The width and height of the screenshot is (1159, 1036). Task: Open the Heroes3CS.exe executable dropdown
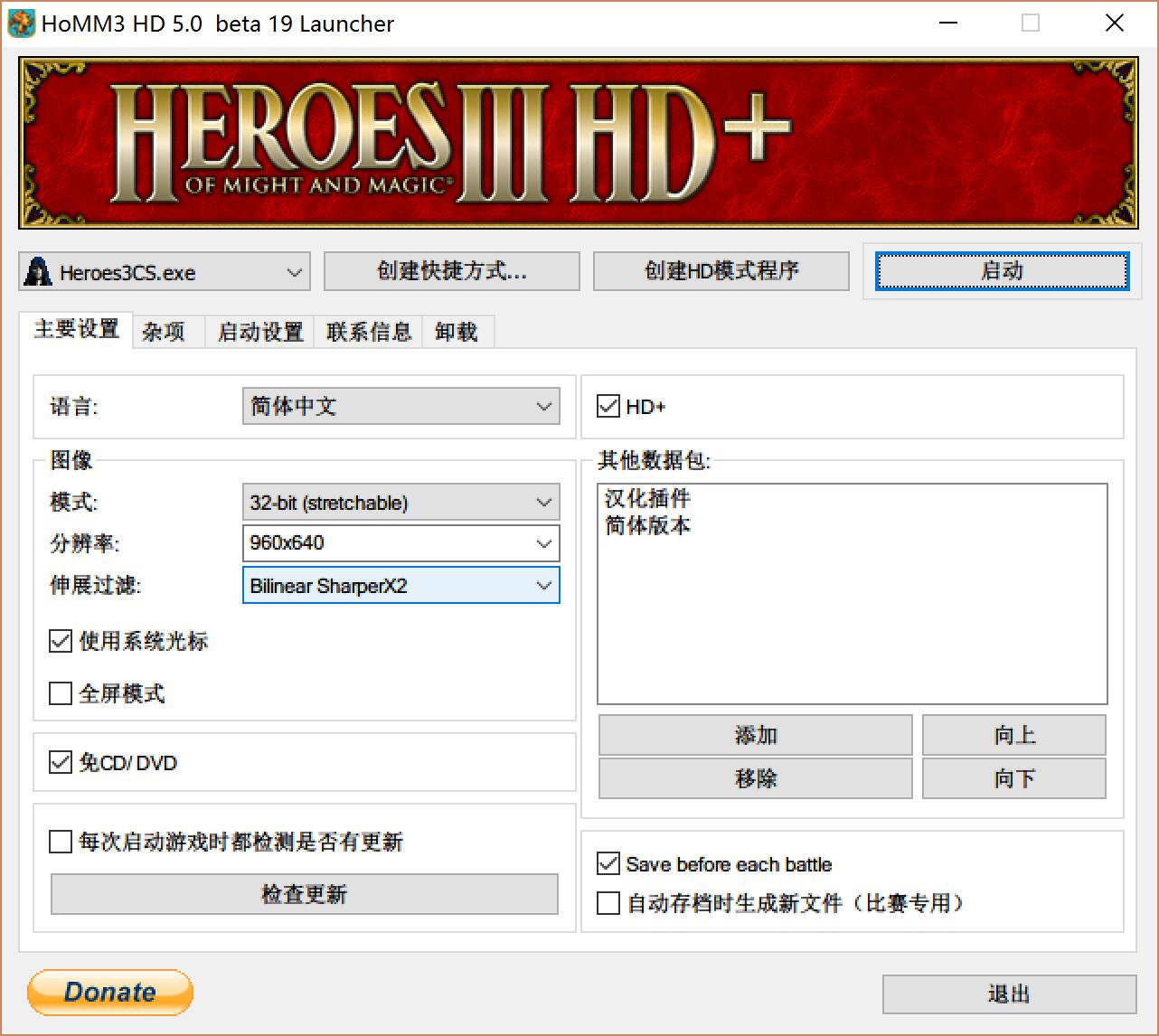[x=164, y=271]
